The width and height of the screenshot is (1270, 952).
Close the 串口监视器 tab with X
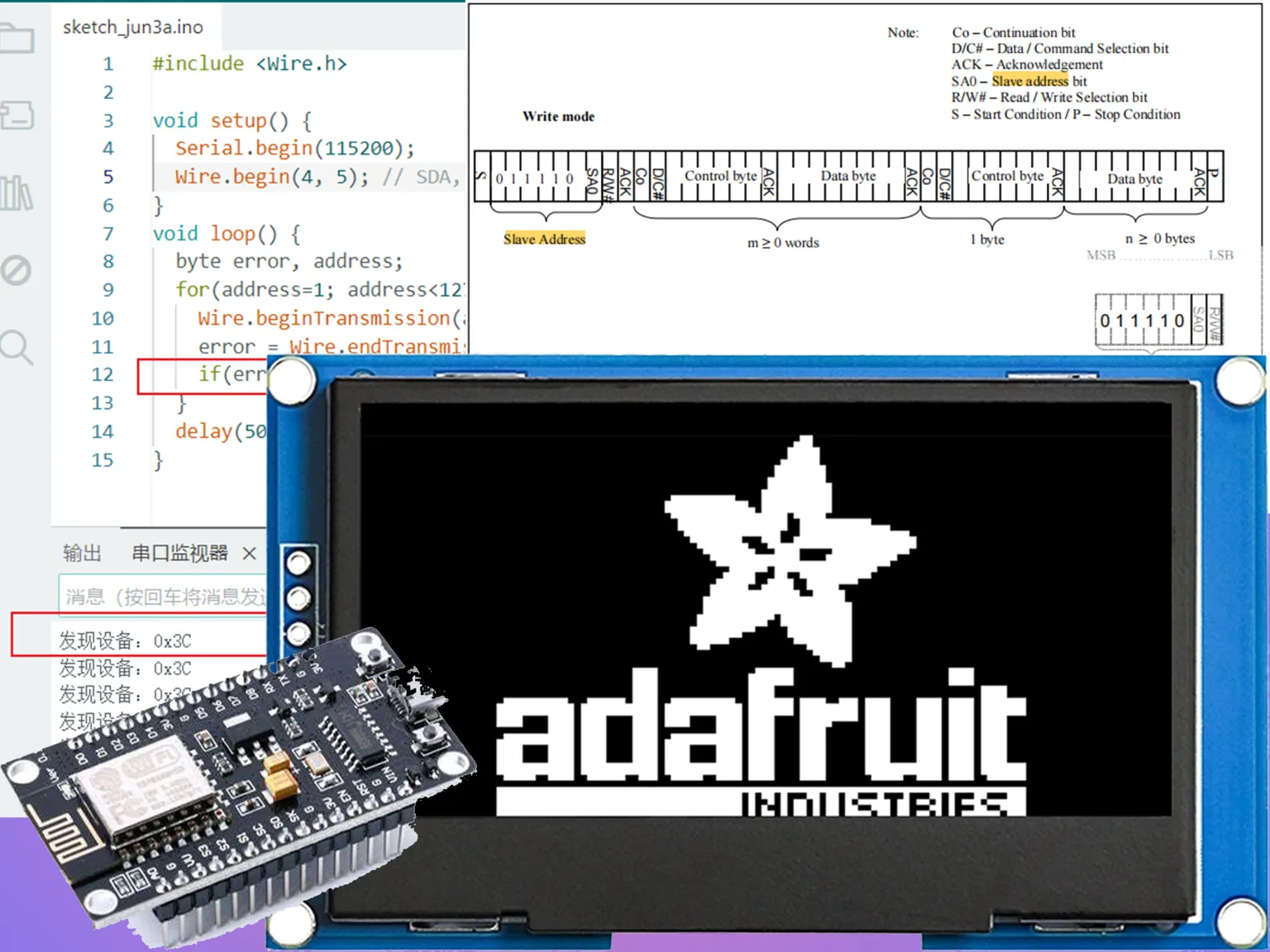(249, 554)
